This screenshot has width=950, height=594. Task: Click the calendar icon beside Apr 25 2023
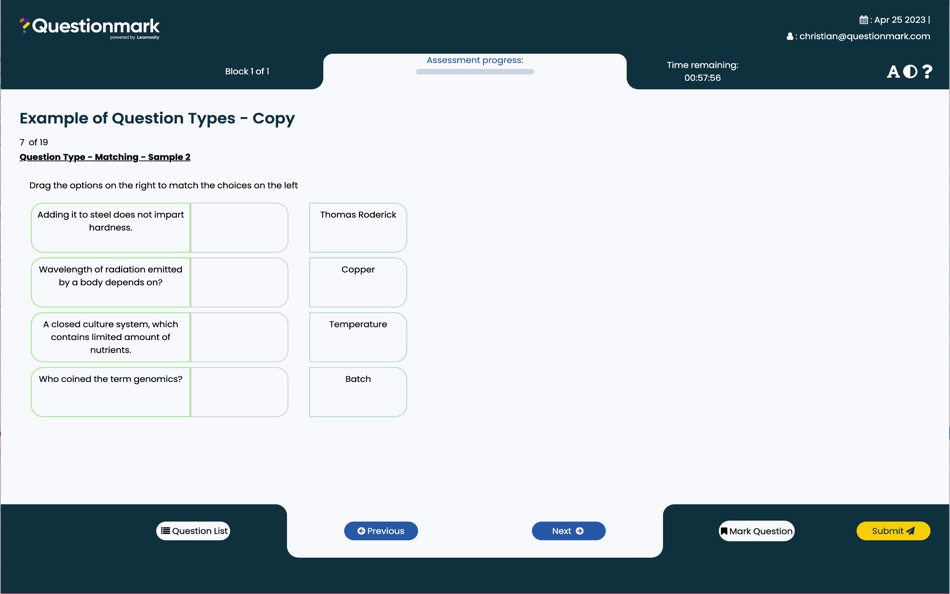click(x=863, y=20)
